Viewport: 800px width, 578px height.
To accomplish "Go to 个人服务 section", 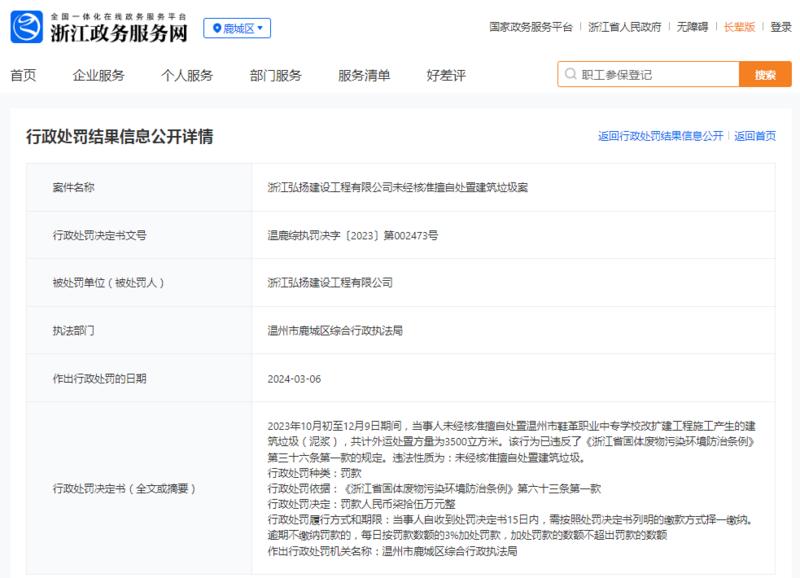I will click(x=187, y=76).
